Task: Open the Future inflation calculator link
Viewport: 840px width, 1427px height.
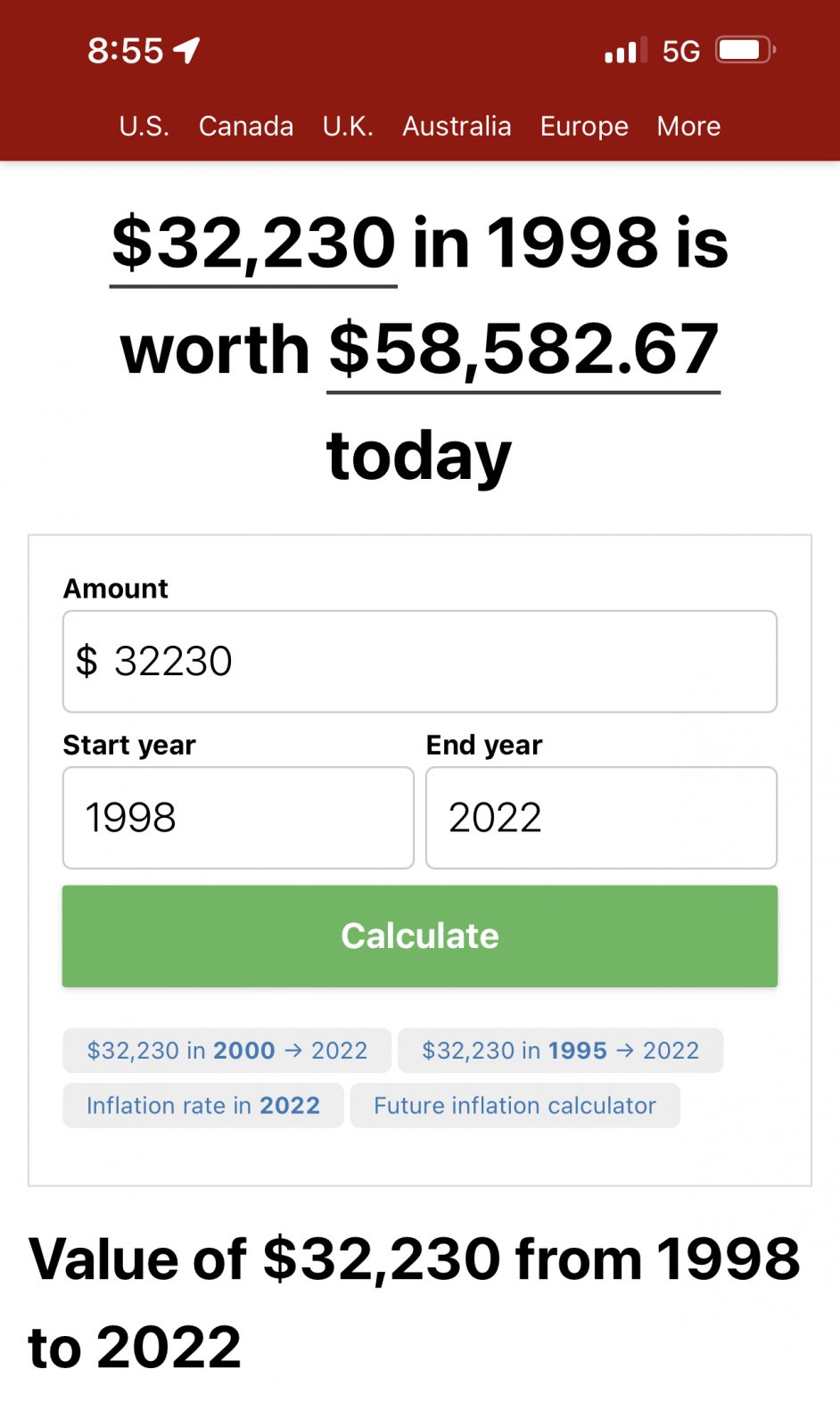Action: [515, 1106]
